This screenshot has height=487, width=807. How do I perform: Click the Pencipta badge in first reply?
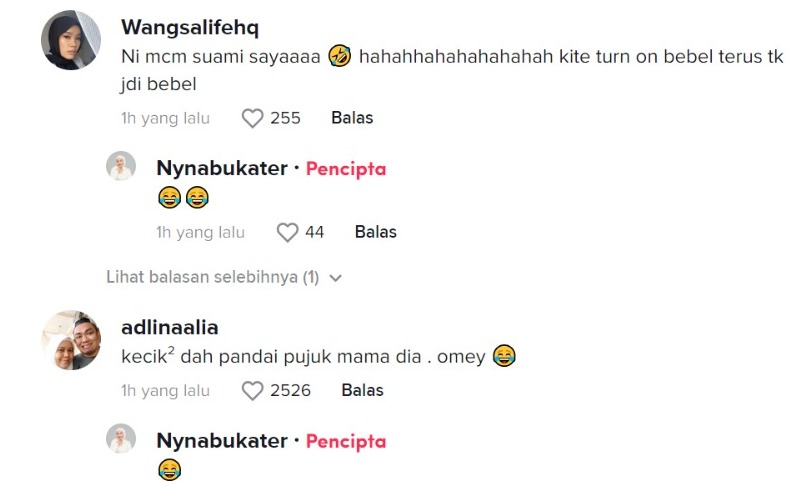(346, 168)
